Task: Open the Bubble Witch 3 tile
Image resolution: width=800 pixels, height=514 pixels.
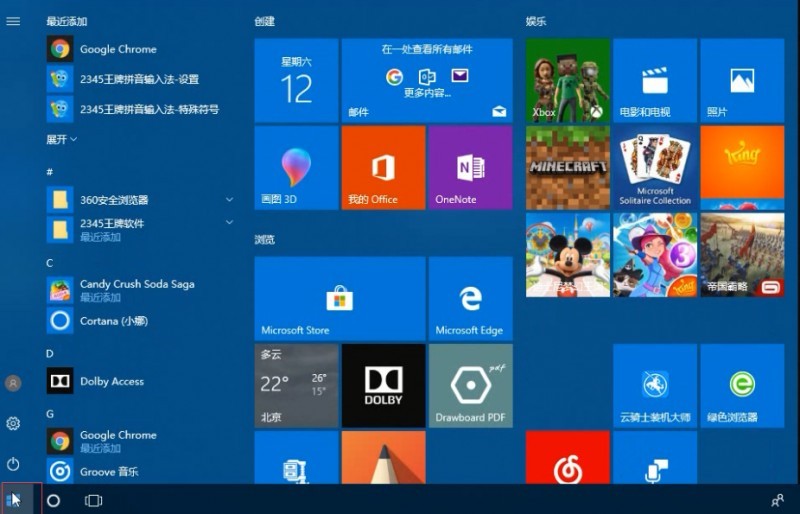Action: pyautogui.click(x=655, y=255)
